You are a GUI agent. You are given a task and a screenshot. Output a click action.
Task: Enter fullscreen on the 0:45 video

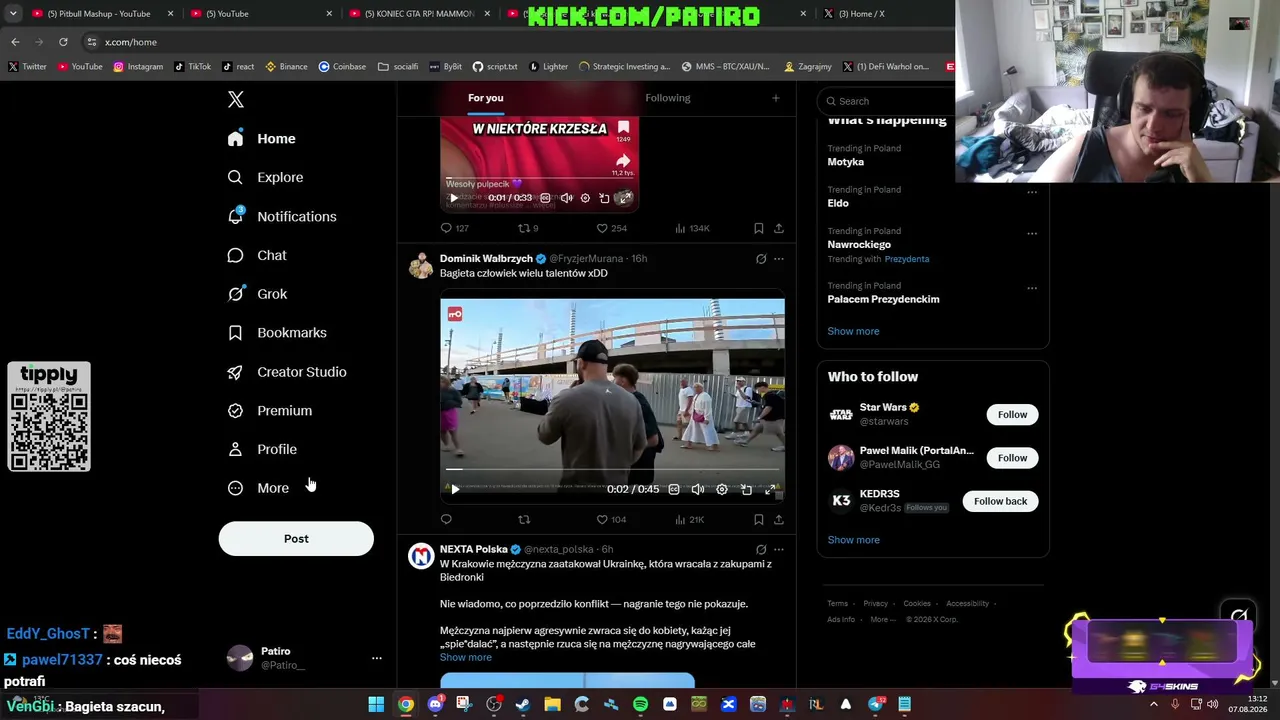click(x=770, y=489)
